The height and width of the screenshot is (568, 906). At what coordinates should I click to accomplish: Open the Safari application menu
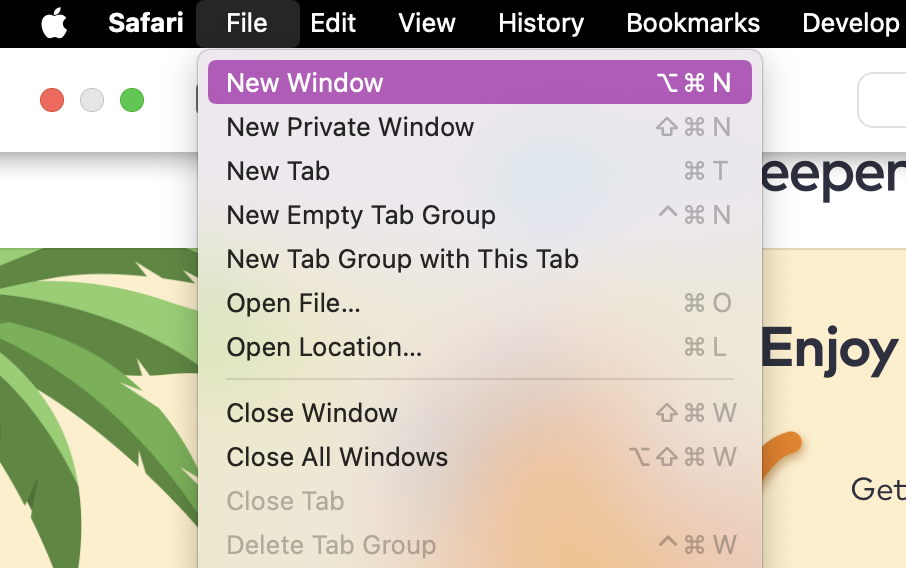(146, 23)
